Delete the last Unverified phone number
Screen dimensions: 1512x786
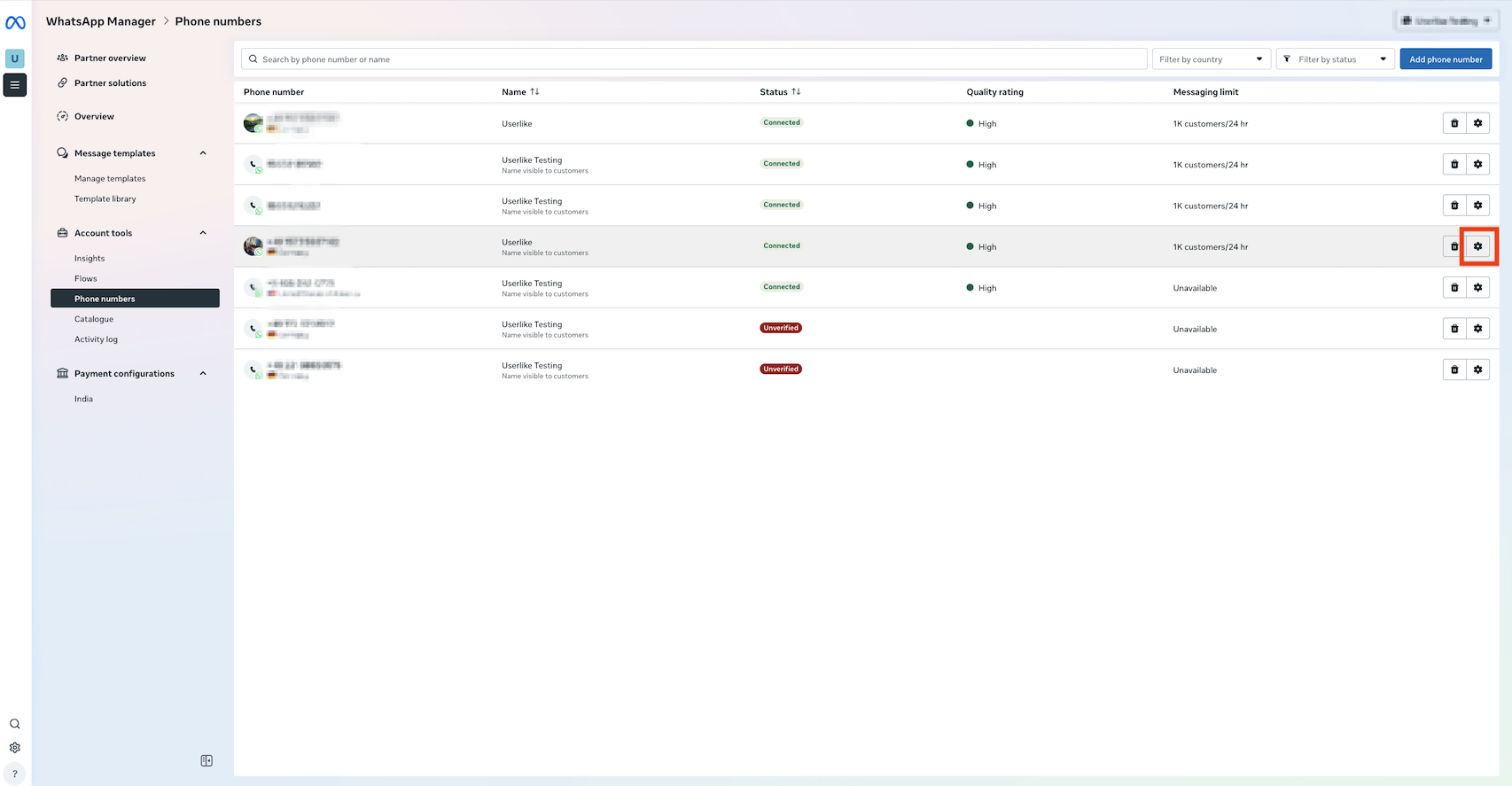(x=1454, y=370)
